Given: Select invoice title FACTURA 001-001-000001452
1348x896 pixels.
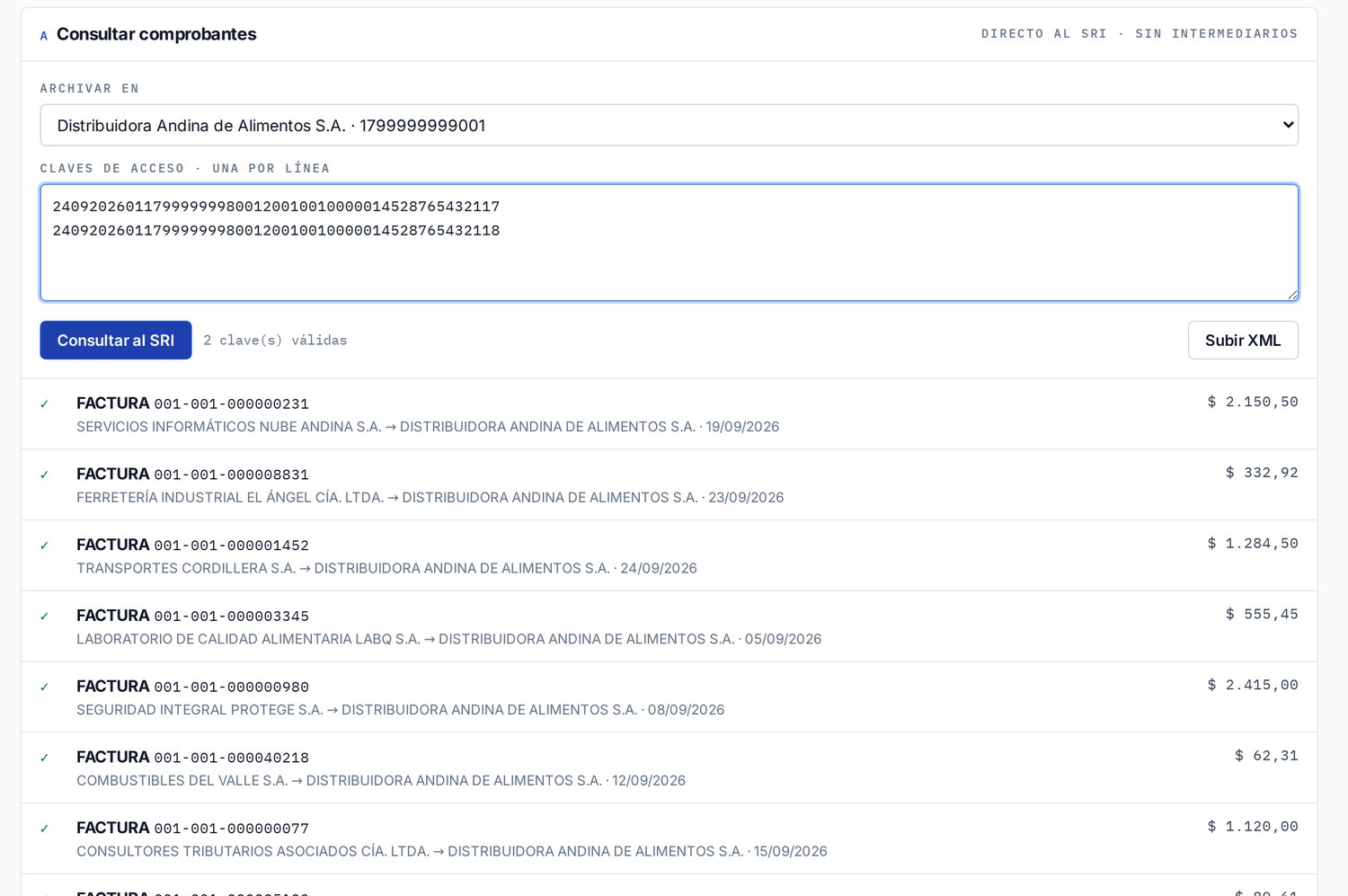Looking at the screenshot, I should pos(193,546).
